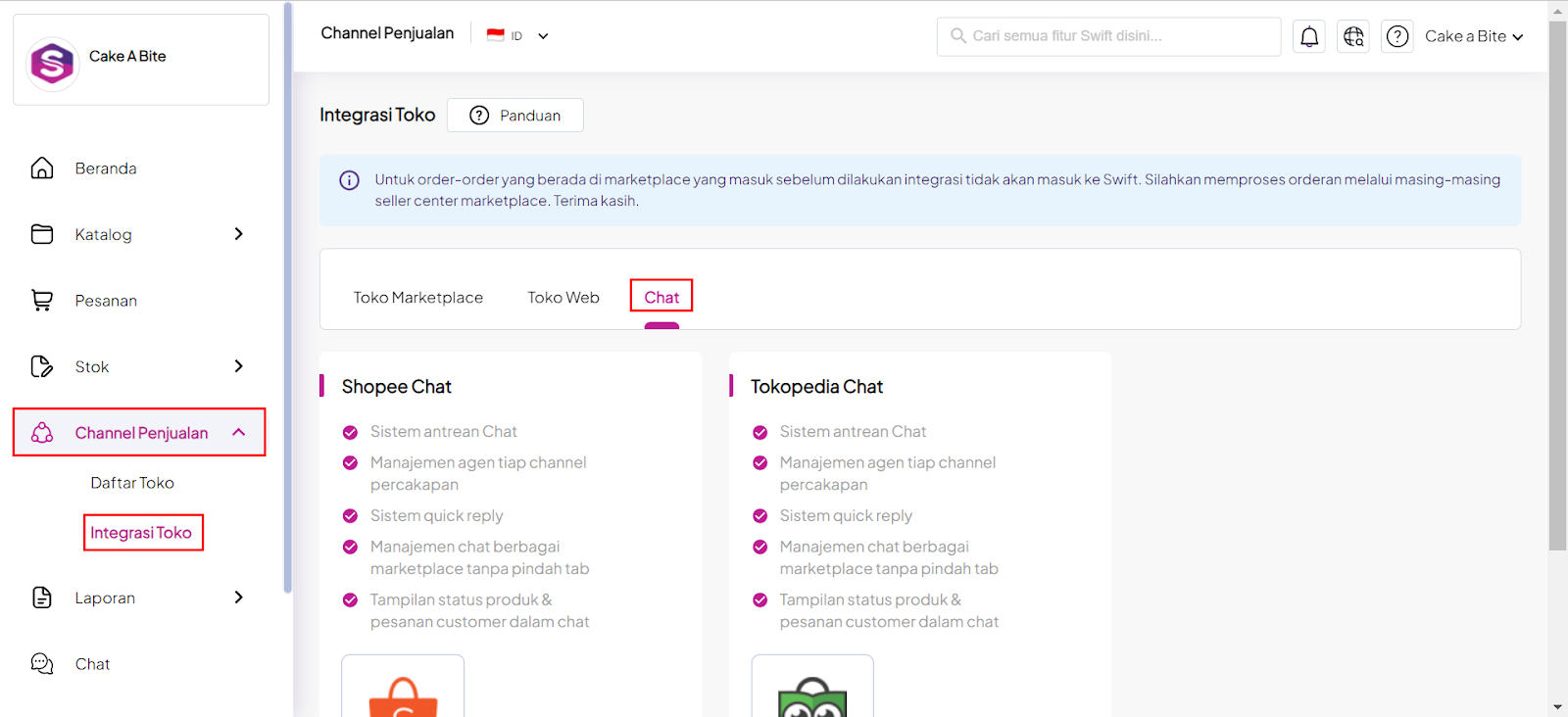Click the Chat bubbles icon in the sidebar
The height and width of the screenshot is (717, 1568).
click(42, 664)
